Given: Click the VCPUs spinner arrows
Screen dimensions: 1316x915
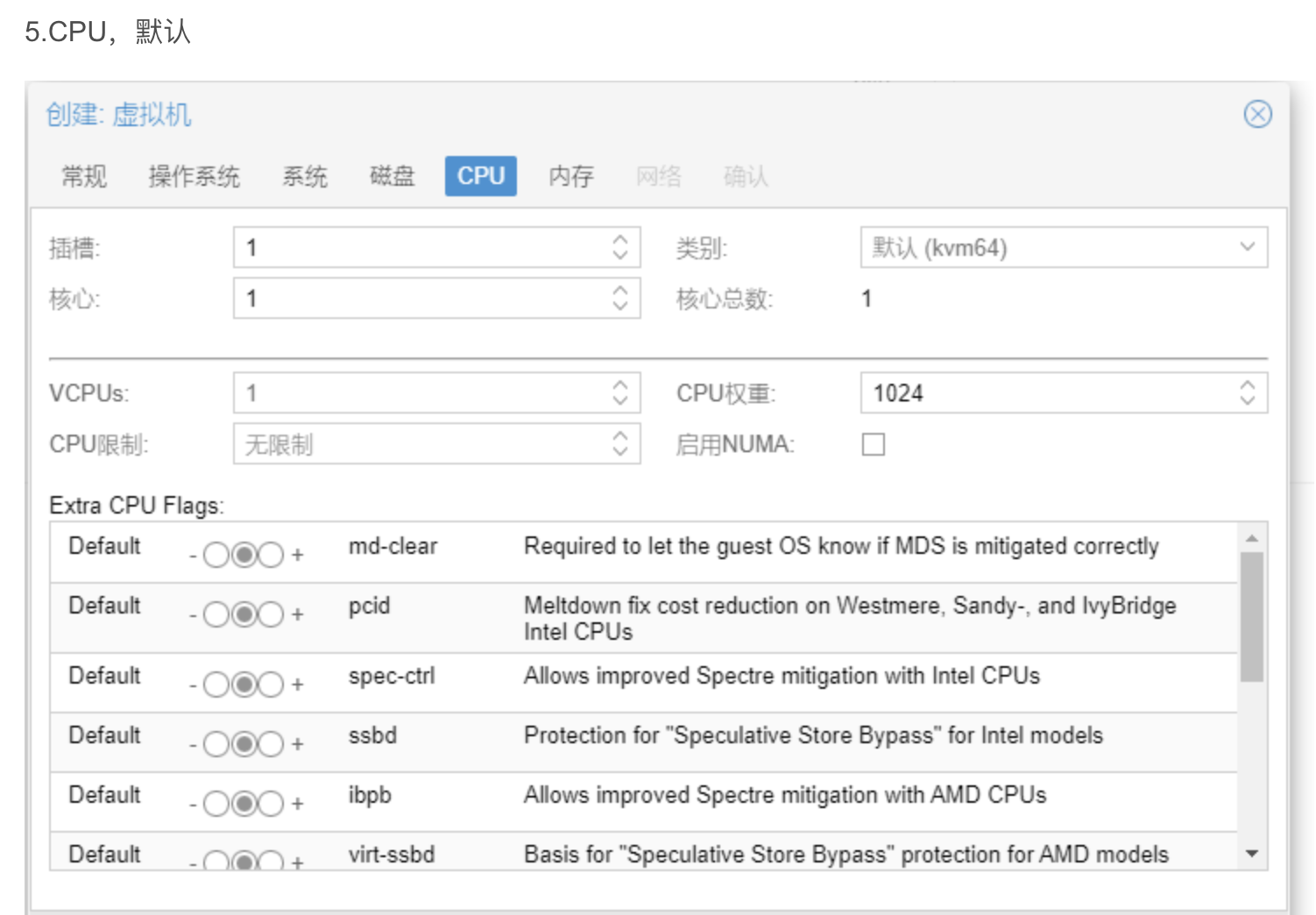Looking at the screenshot, I should [620, 393].
